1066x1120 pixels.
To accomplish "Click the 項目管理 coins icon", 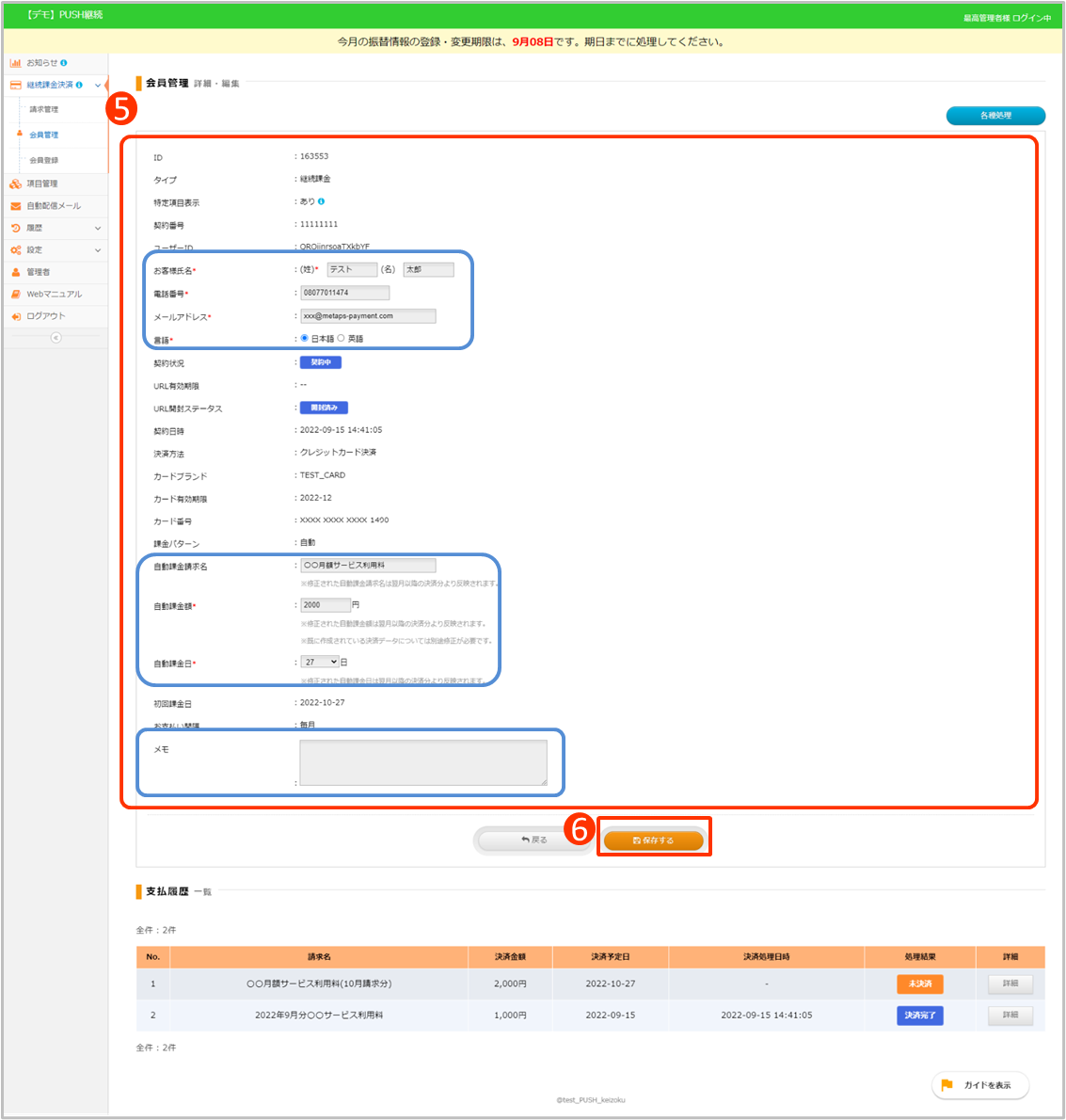I will [15, 184].
